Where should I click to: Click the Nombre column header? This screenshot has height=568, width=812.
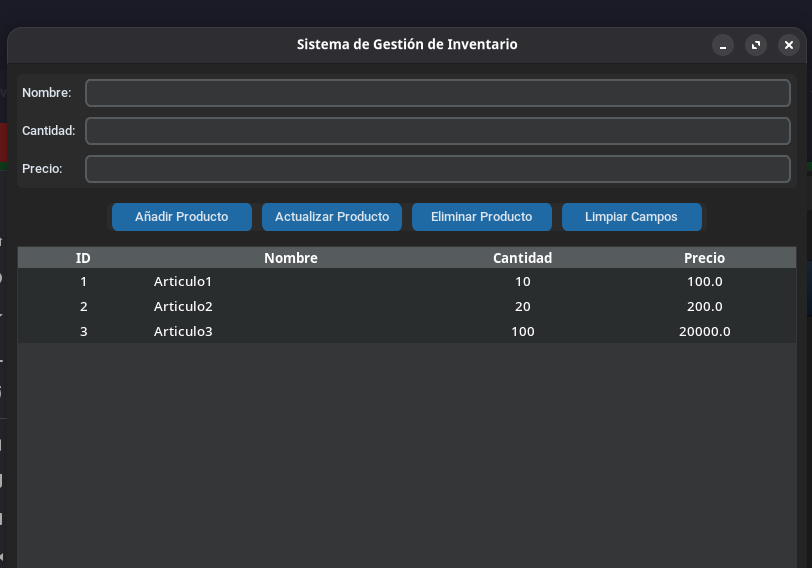tap(290, 258)
